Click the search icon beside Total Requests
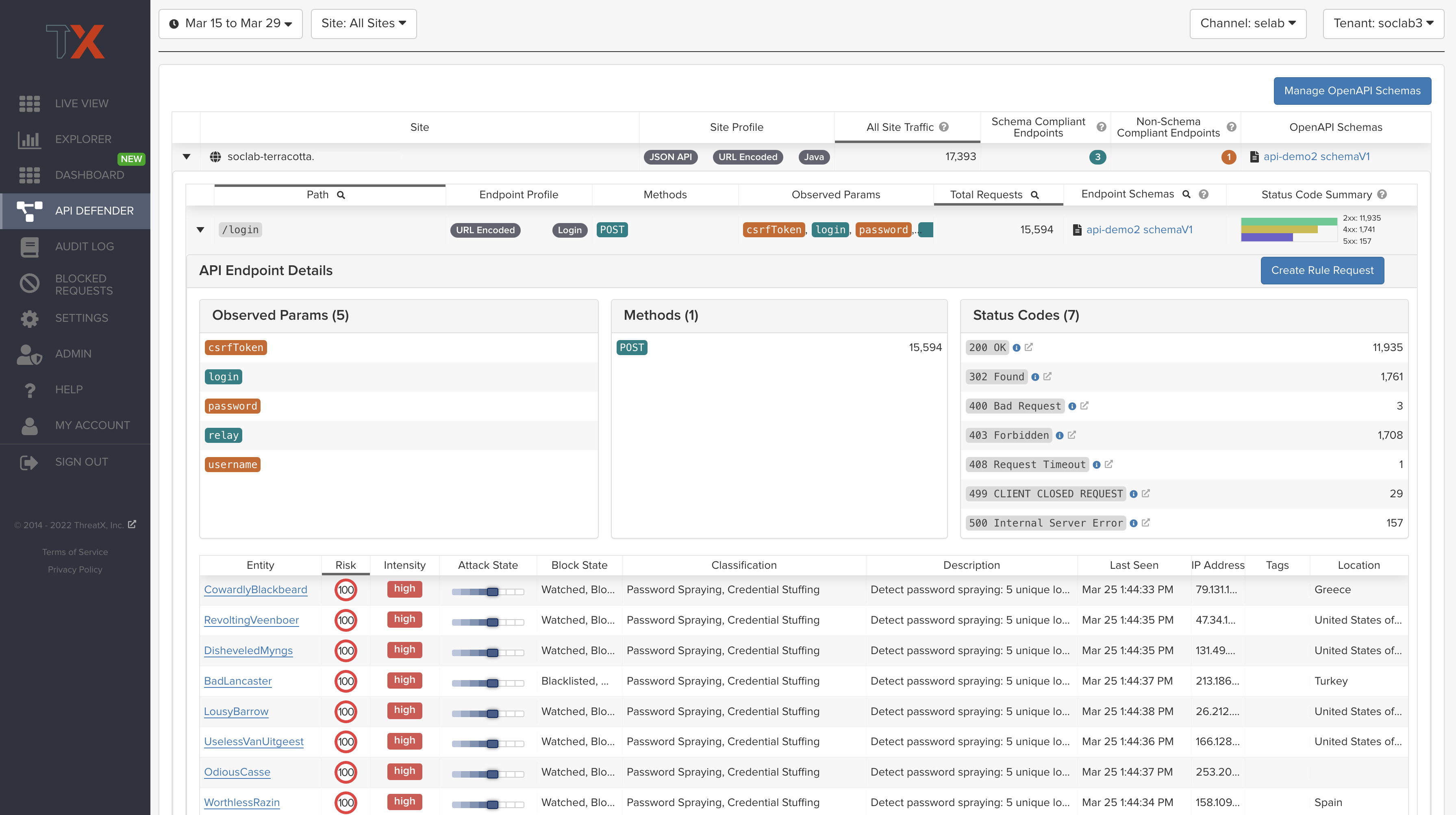 (x=1035, y=195)
